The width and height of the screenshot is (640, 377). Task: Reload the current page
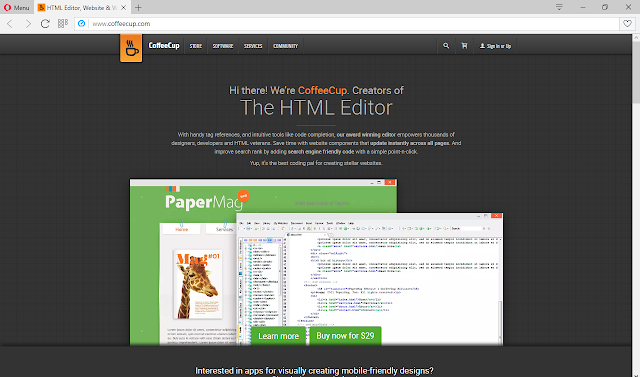click(45, 24)
